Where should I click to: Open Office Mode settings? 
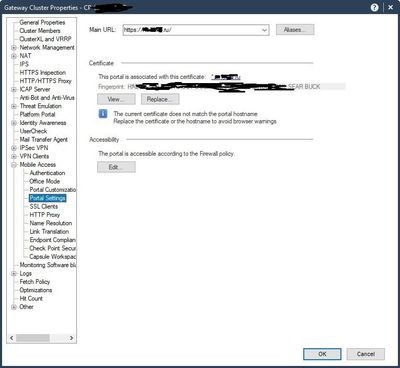pyautogui.click(x=44, y=181)
